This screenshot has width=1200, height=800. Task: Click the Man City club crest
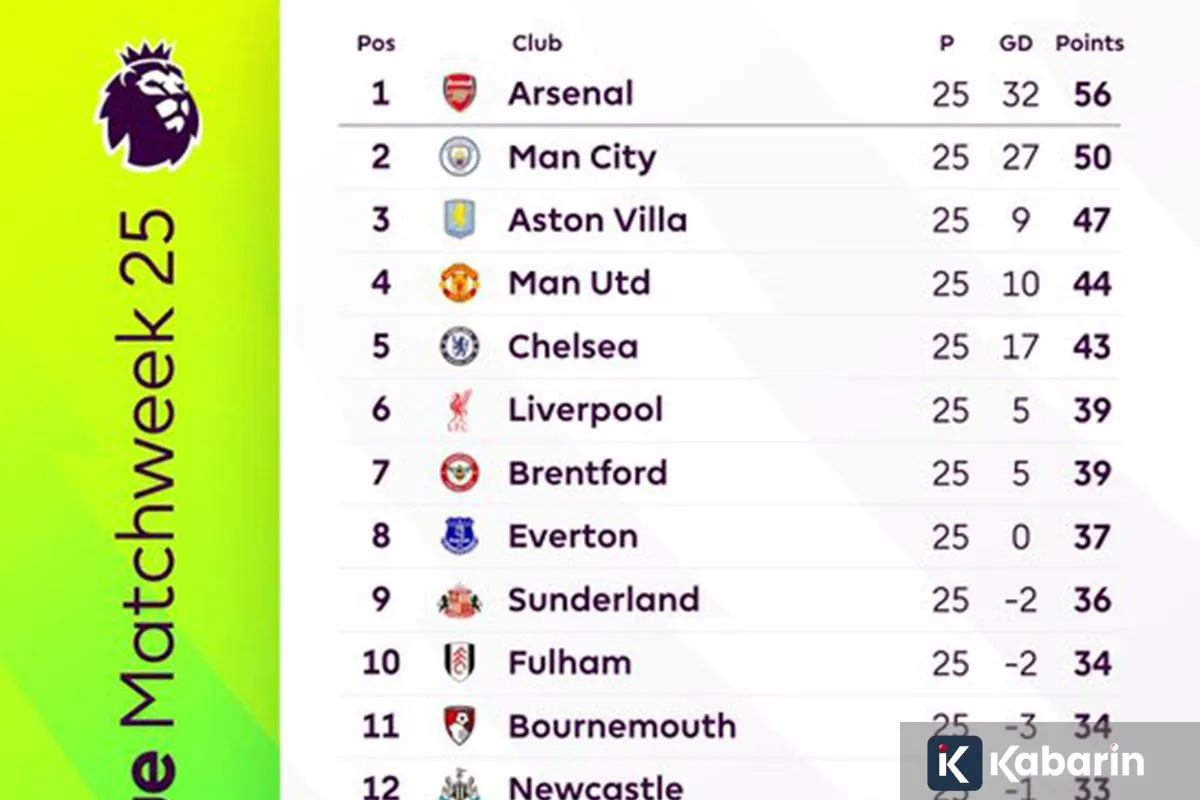tap(460, 157)
